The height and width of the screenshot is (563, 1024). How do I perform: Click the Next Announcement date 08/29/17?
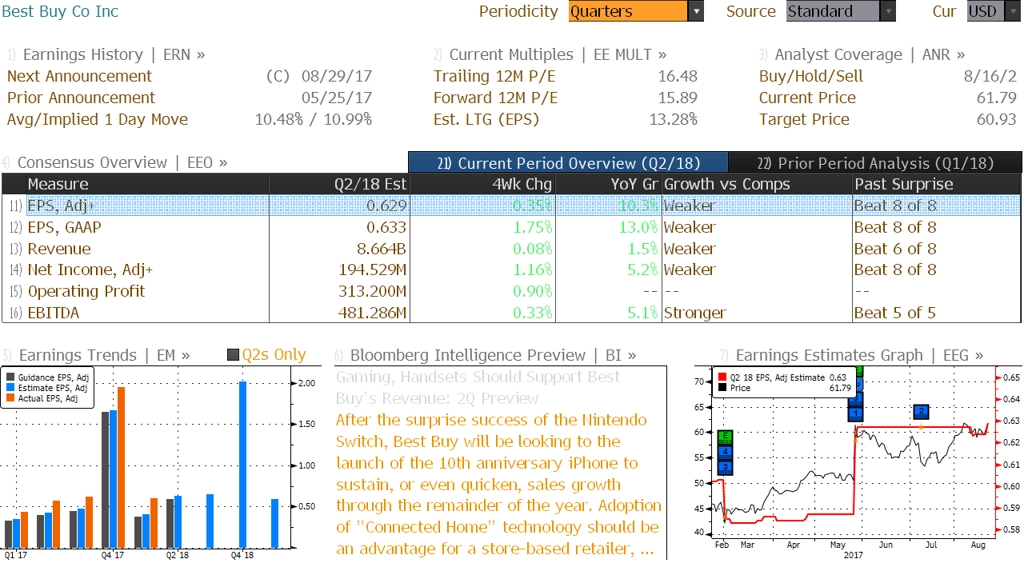(x=336, y=76)
